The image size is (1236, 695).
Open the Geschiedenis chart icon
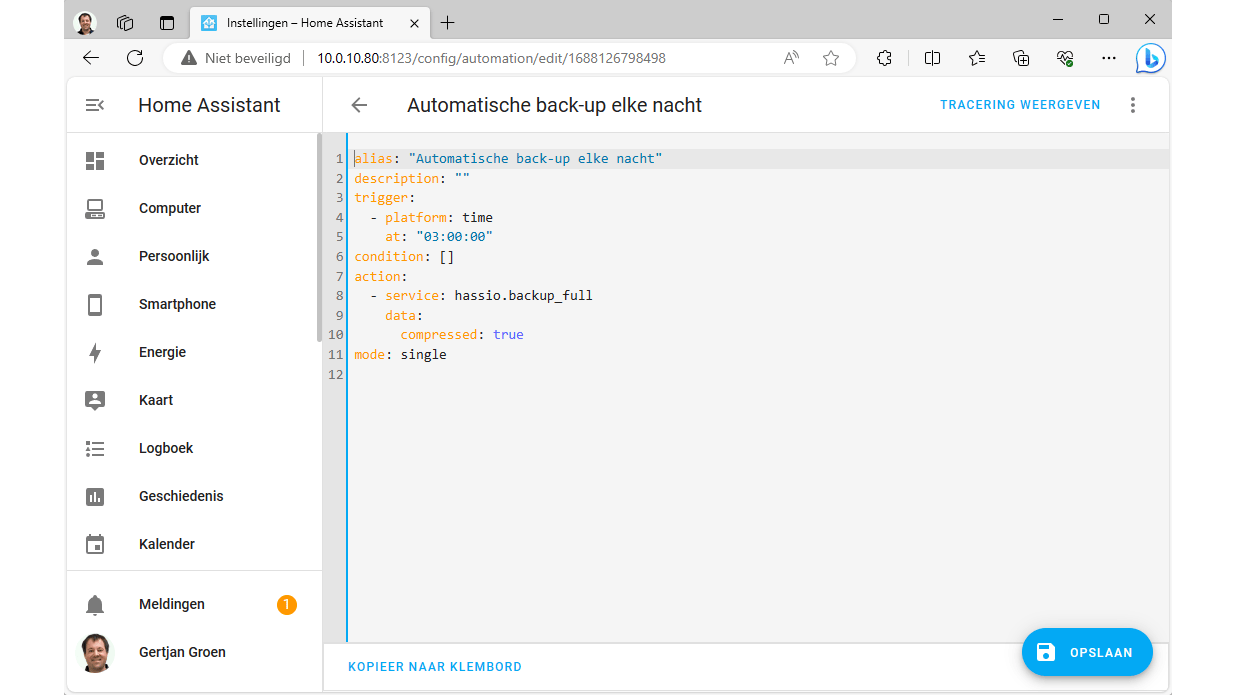(x=95, y=496)
